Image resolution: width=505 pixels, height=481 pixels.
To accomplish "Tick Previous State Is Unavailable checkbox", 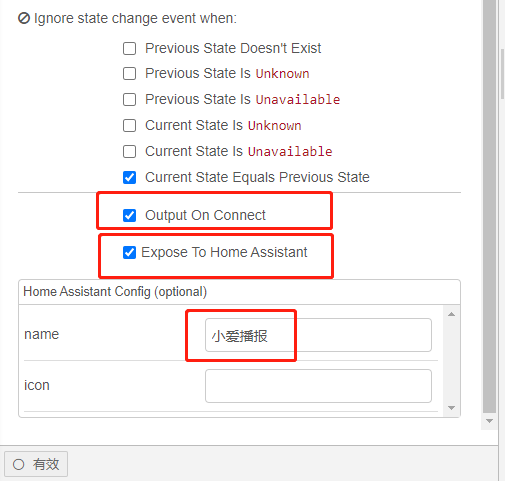I will (x=129, y=99).
